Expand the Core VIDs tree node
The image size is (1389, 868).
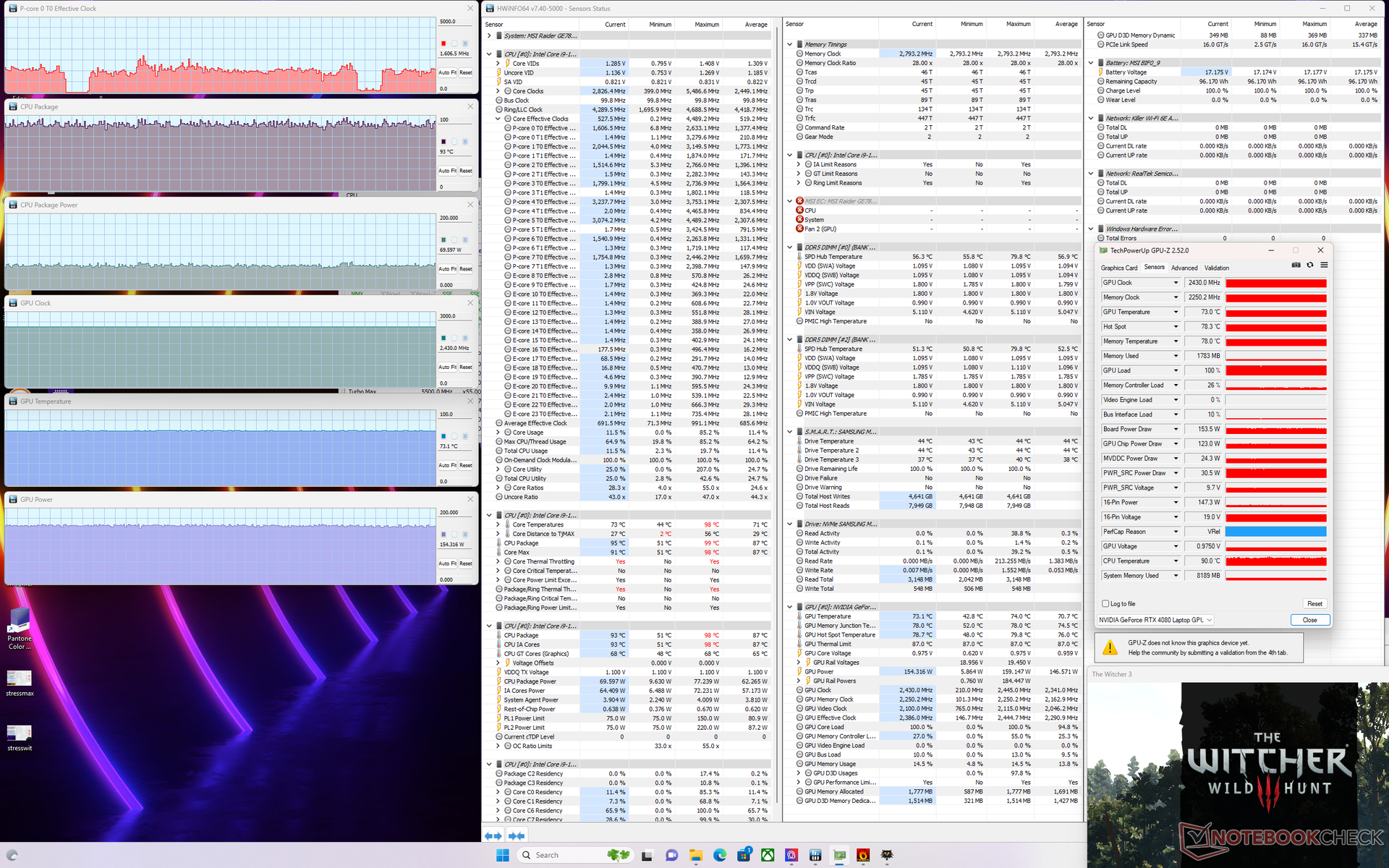pos(498,64)
